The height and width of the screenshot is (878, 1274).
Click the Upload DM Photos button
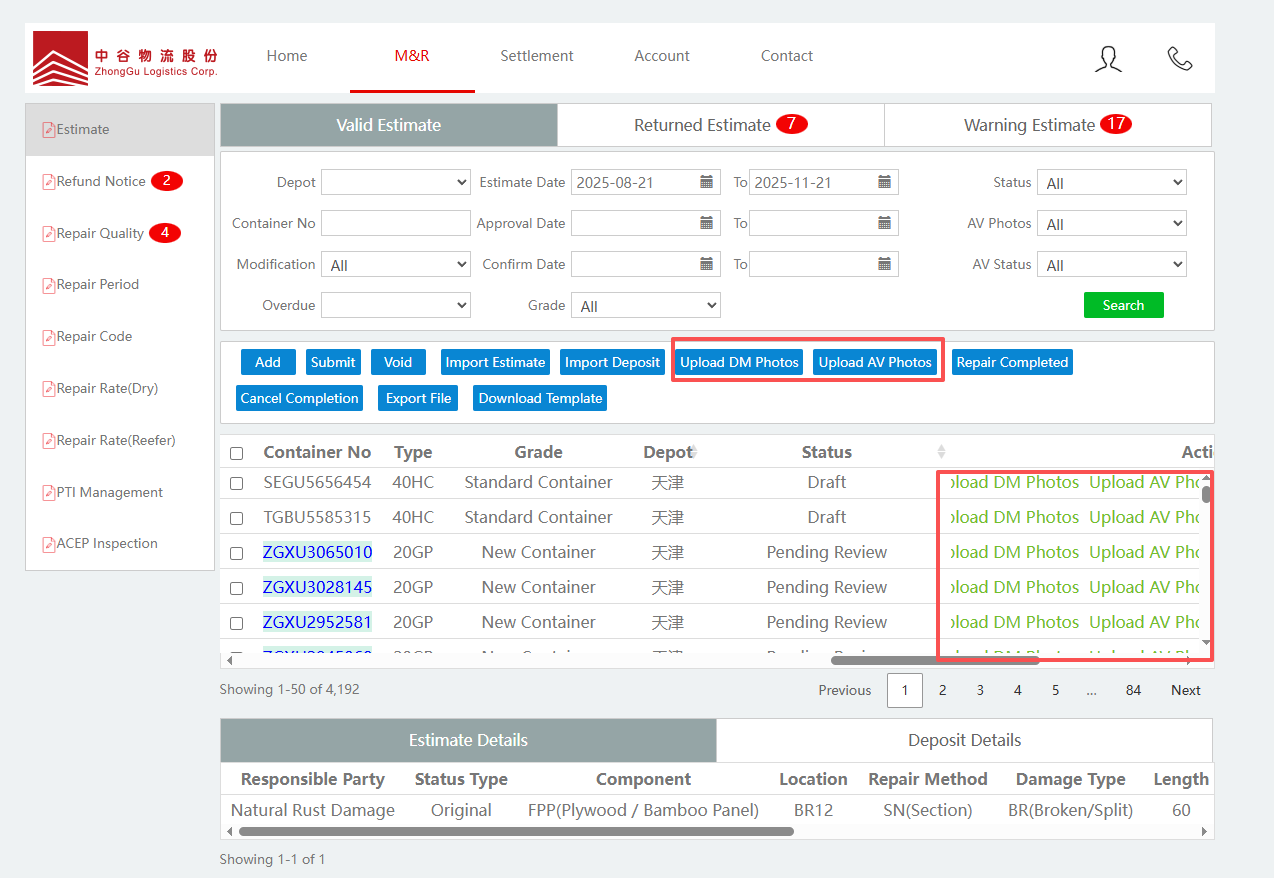click(739, 362)
